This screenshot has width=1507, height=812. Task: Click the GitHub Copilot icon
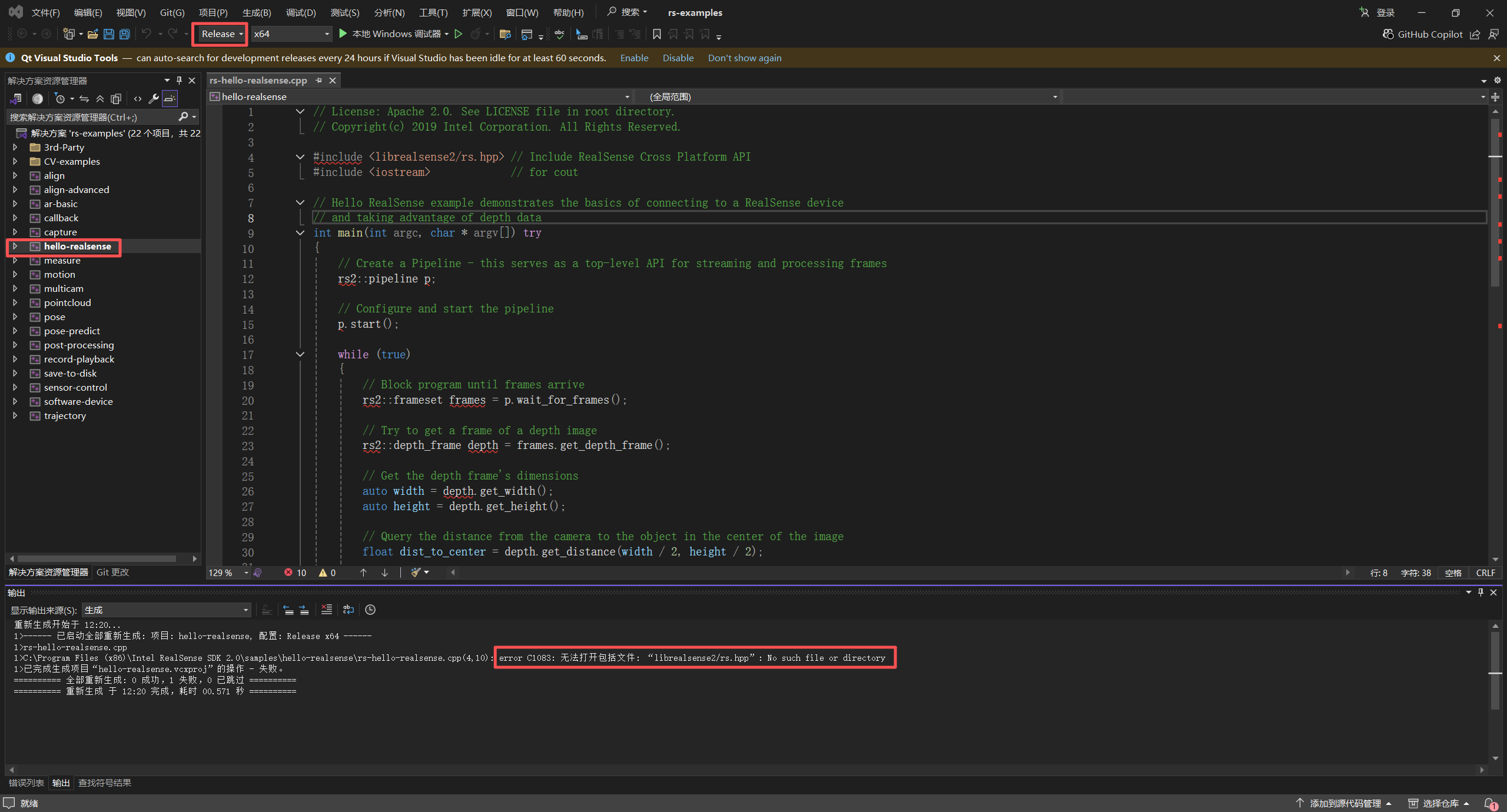[1388, 34]
